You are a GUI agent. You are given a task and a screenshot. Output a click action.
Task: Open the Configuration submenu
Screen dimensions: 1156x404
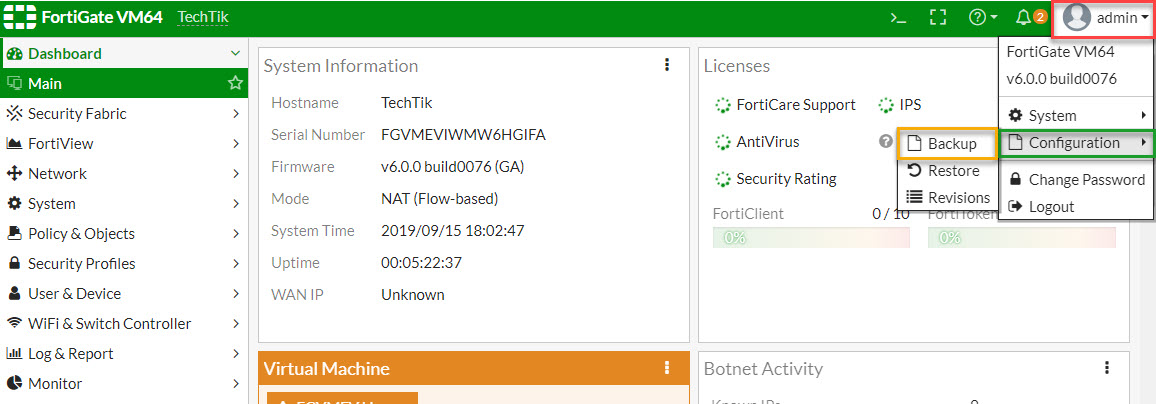(x=1077, y=143)
